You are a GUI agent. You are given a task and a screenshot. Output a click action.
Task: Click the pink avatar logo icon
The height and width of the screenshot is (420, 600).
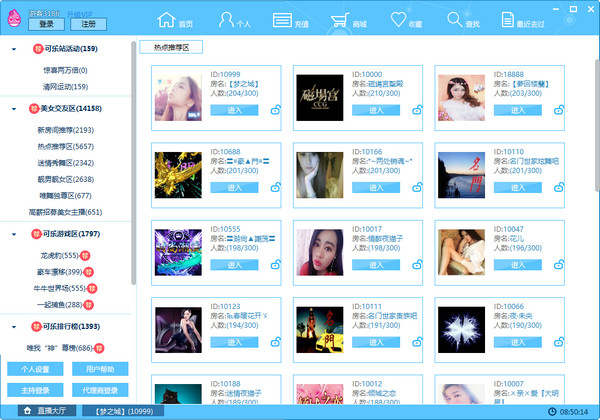click(17, 17)
